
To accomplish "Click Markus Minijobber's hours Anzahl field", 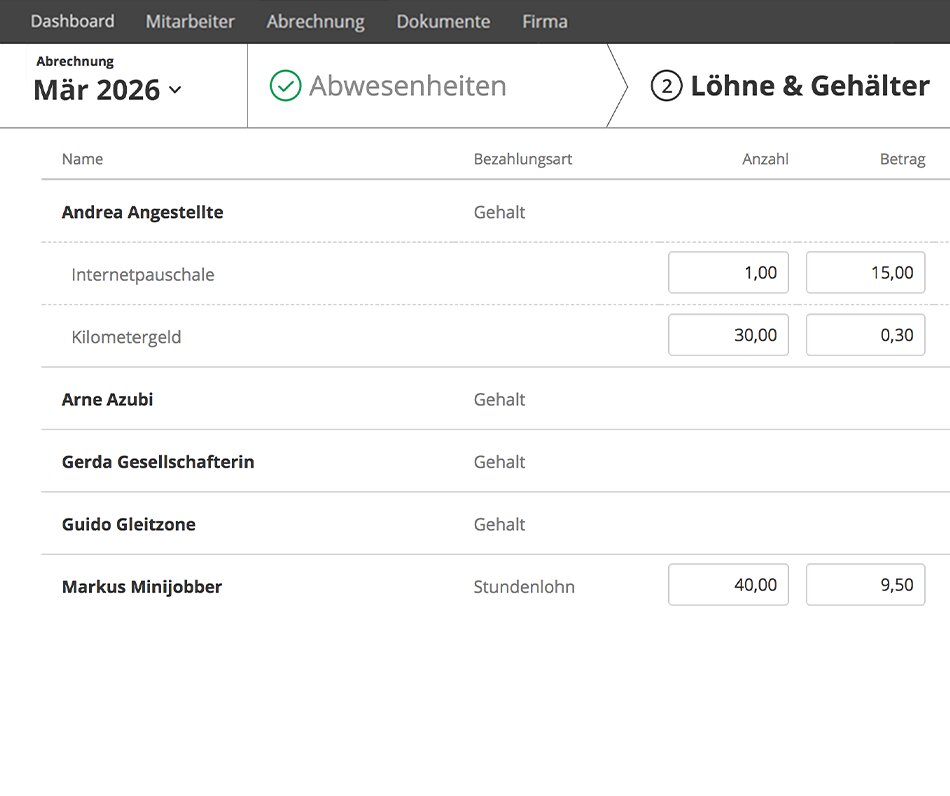I will pyautogui.click(x=728, y=585).
